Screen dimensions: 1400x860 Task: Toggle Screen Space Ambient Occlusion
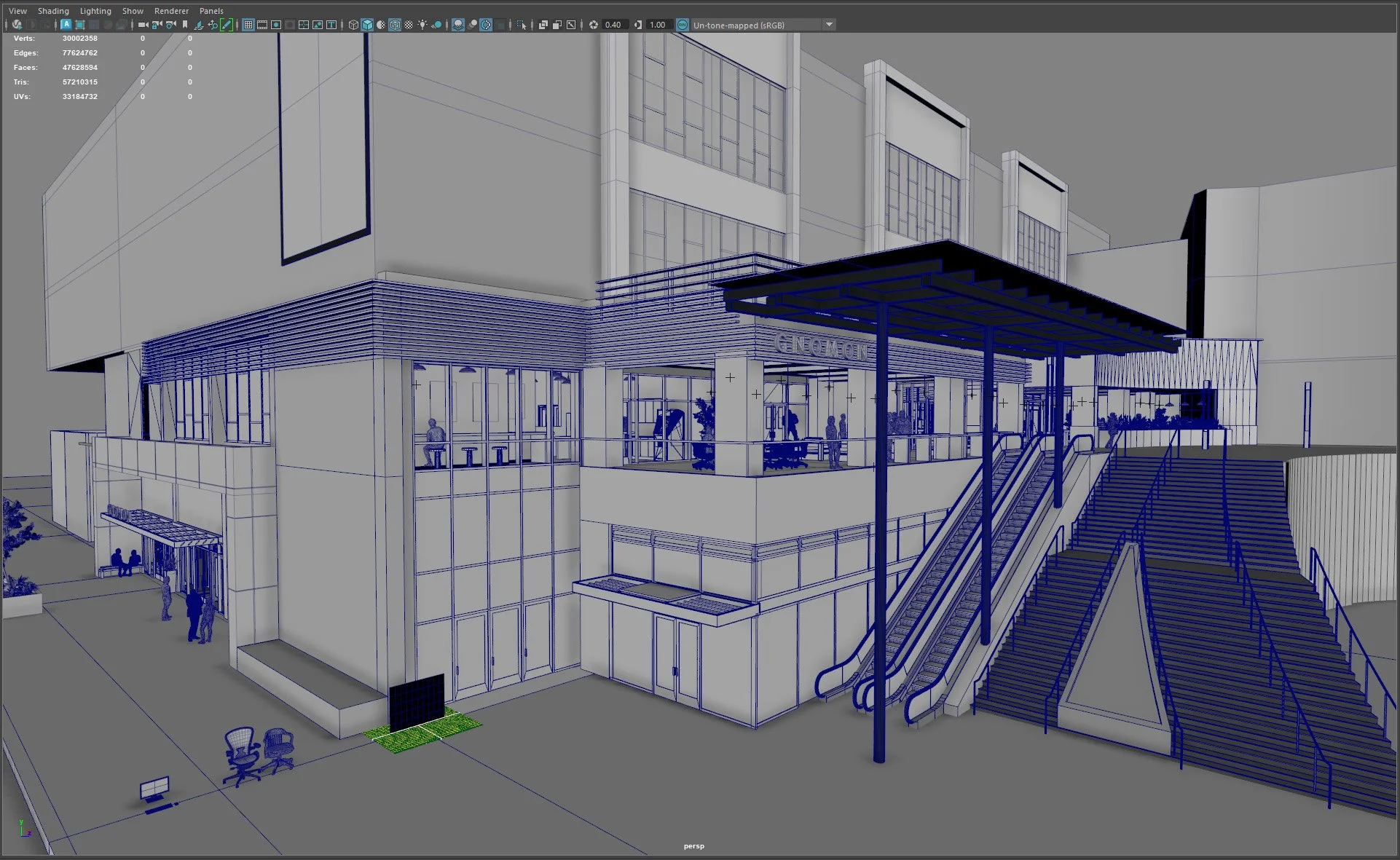pos(458,25)
